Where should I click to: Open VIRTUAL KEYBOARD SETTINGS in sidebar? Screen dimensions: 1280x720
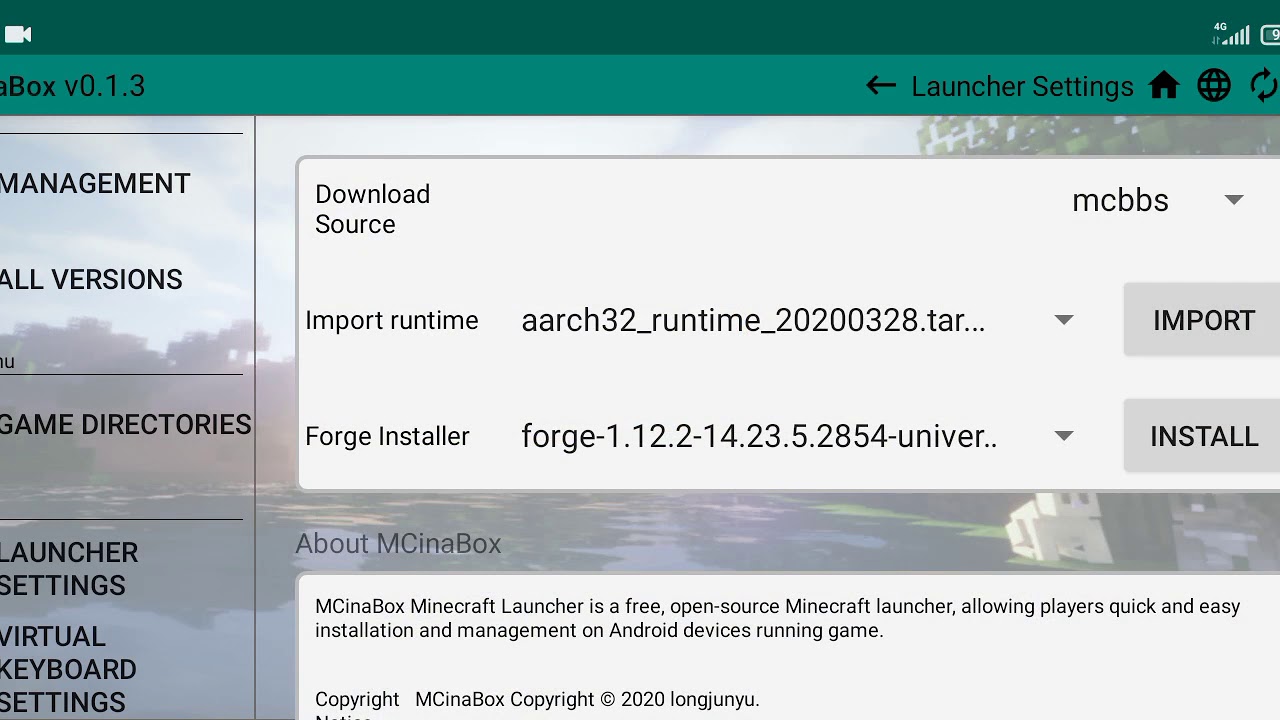(x=68, y=669)
